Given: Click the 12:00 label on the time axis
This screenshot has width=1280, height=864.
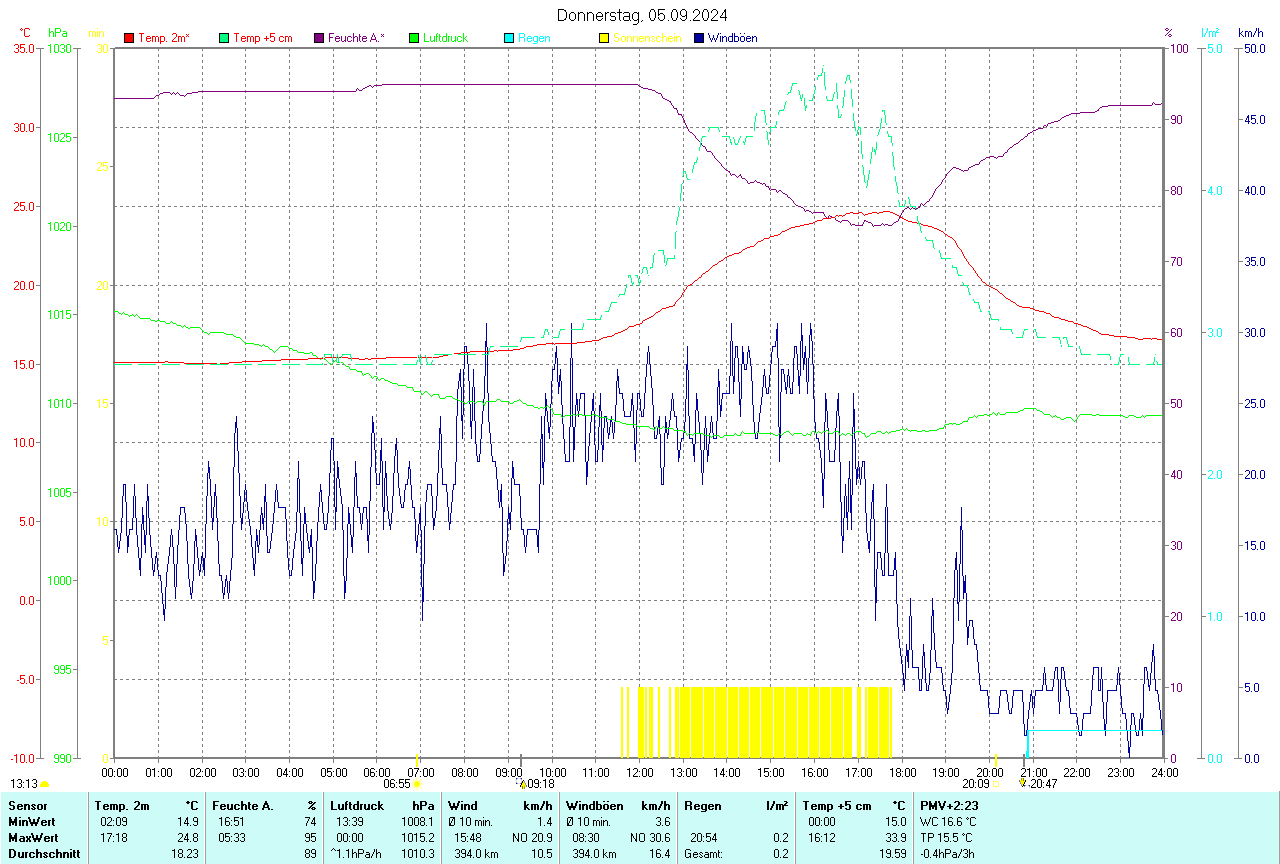Looking at the screenshot, I should pyautogui.click(x=640, y=772).
